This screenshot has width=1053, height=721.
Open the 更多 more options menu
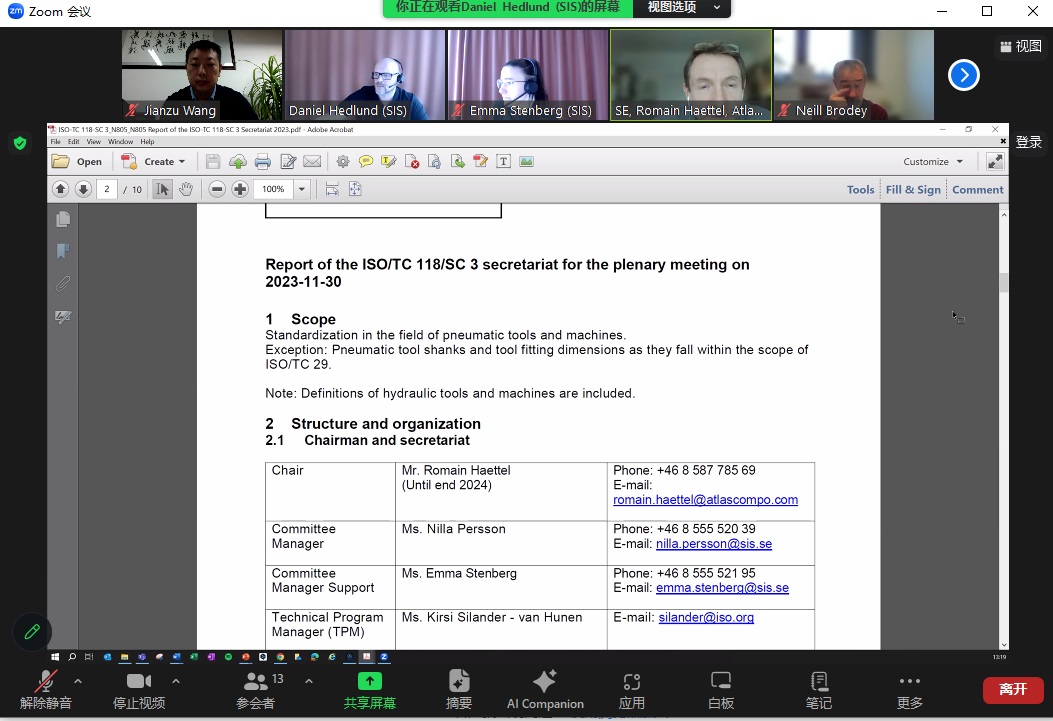[x=909, y=689]
